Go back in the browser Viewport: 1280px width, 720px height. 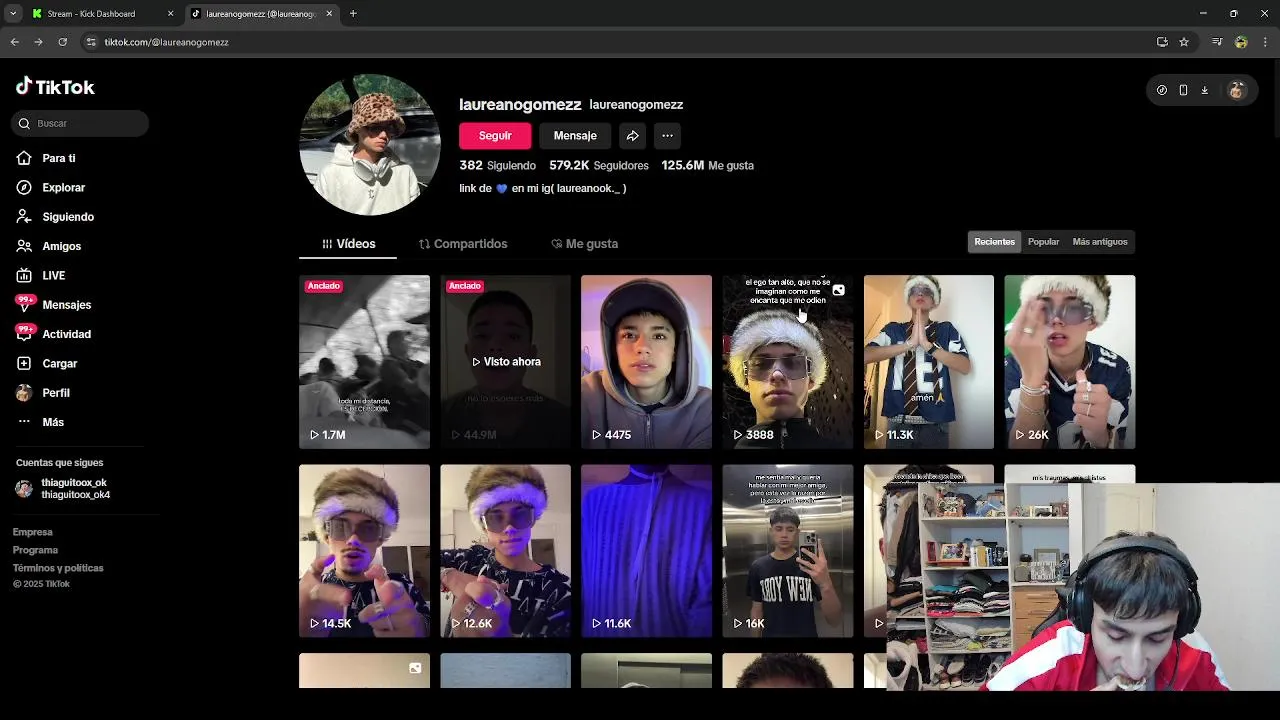15,42
